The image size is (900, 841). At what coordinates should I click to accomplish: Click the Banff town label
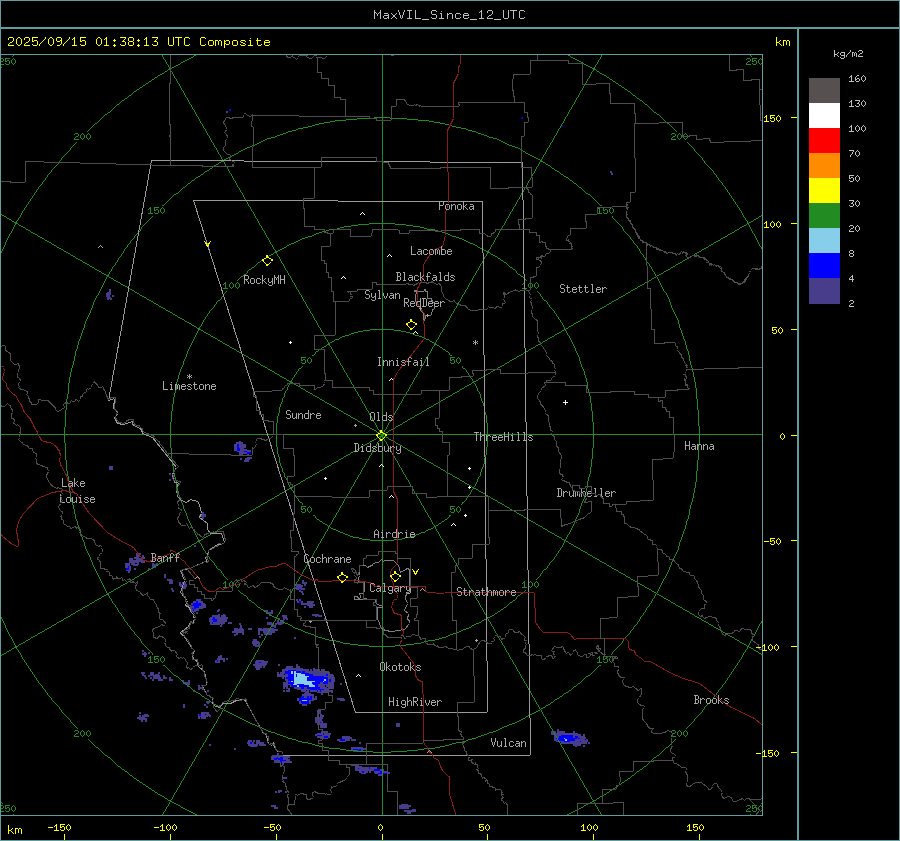165,557
